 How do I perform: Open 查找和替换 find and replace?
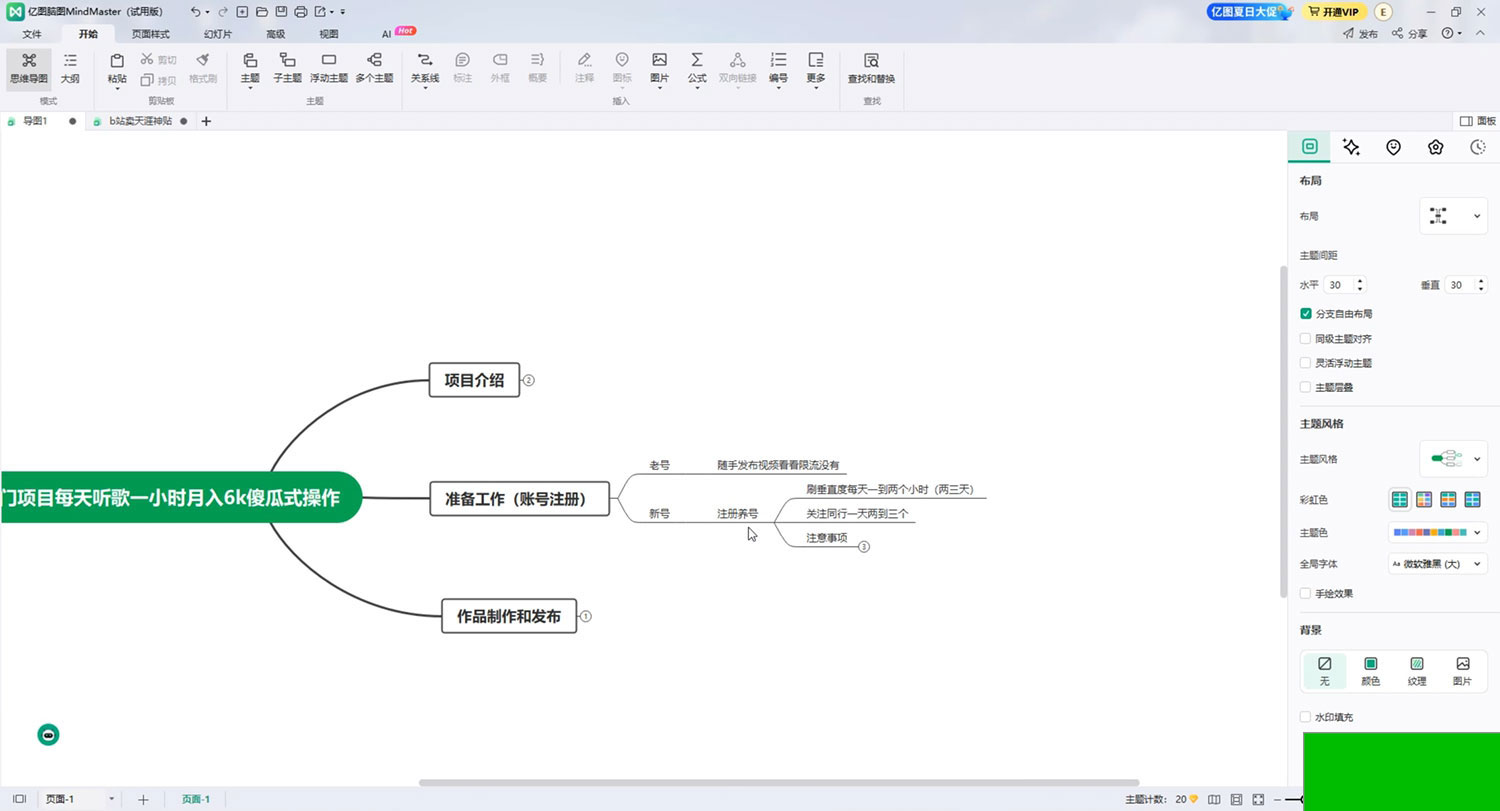[870, 67]
